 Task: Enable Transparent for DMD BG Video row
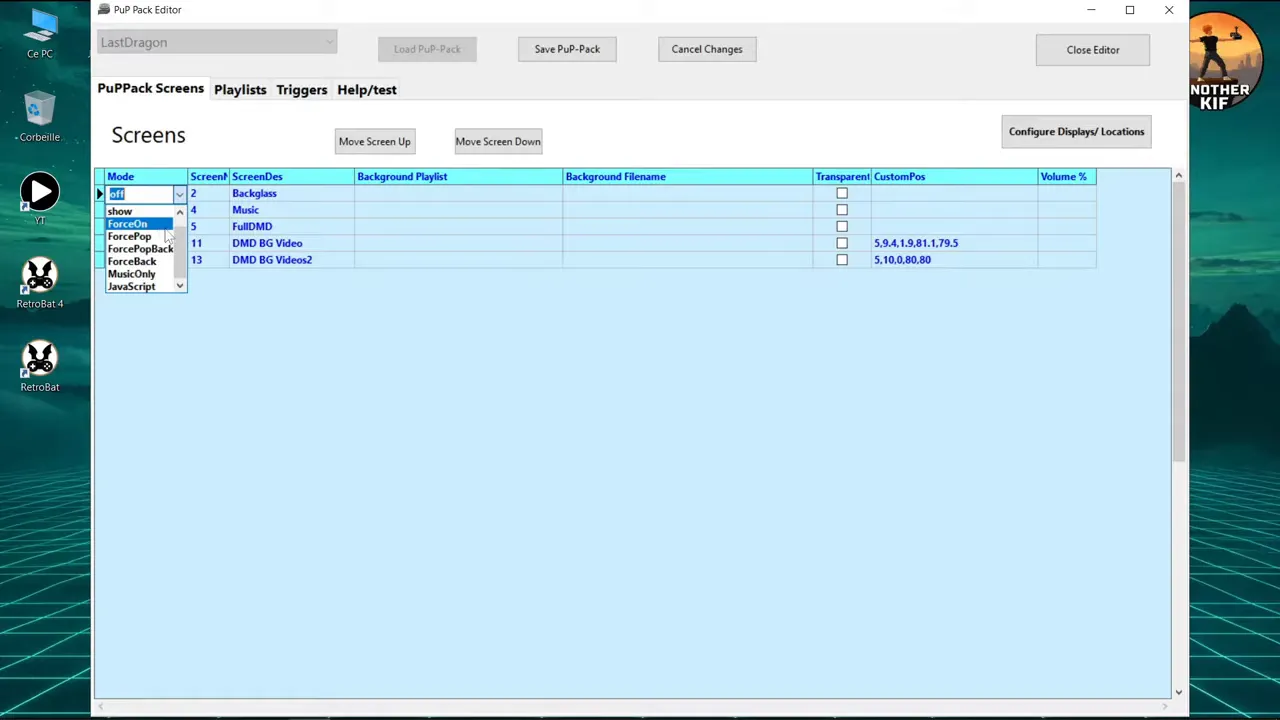tap(842, 243)
